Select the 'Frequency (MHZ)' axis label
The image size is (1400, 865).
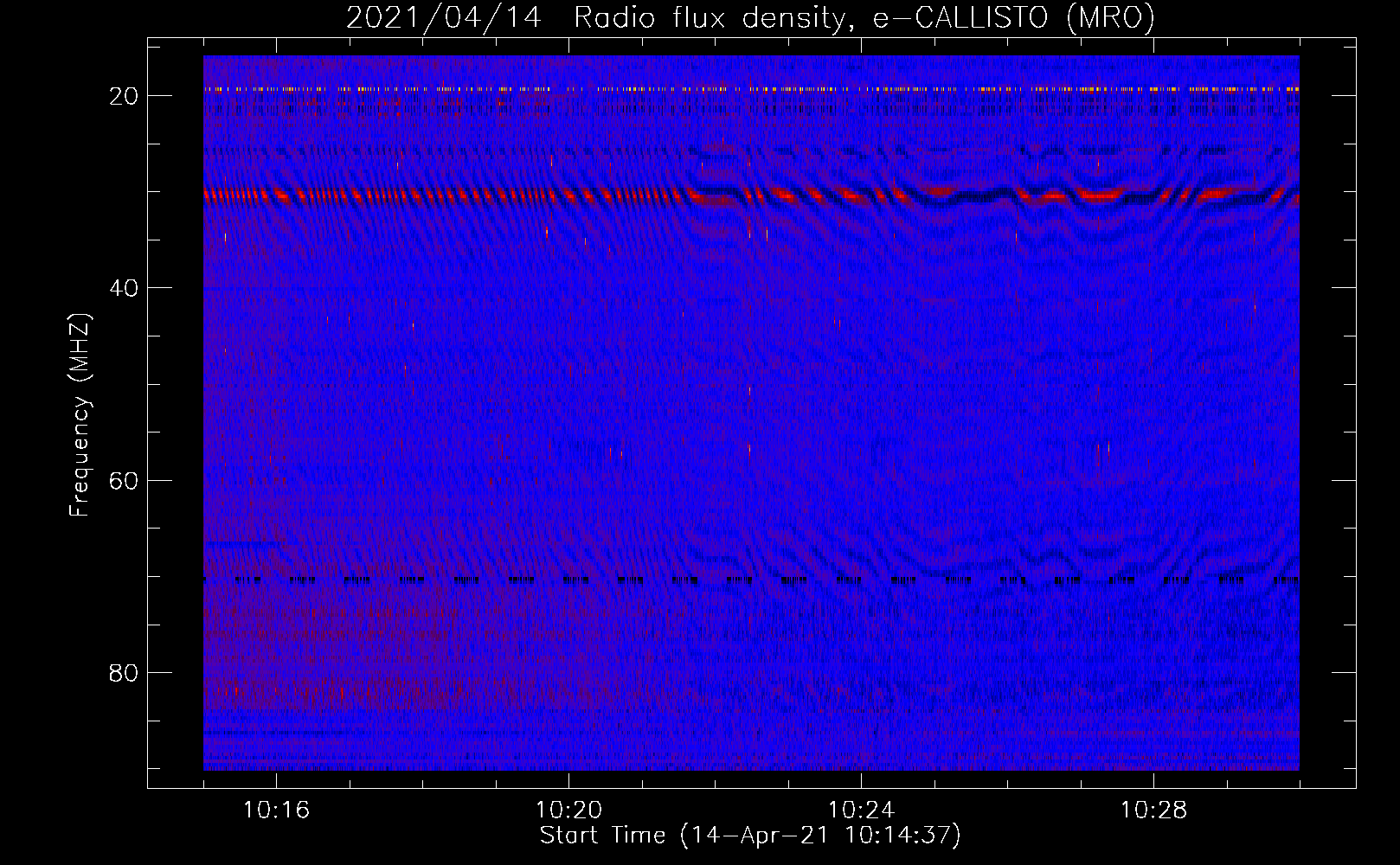tap(80, 414)
